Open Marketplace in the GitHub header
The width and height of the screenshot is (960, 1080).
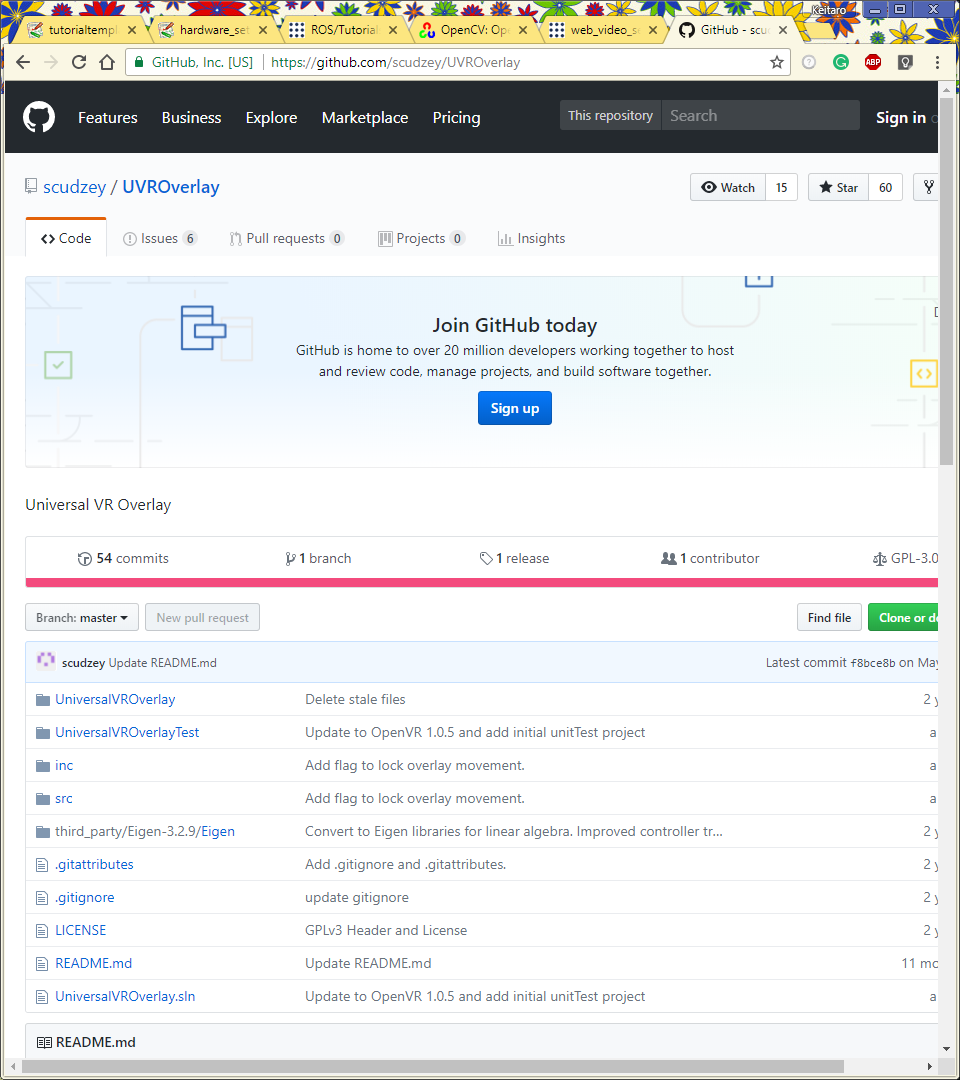(365, 118)
